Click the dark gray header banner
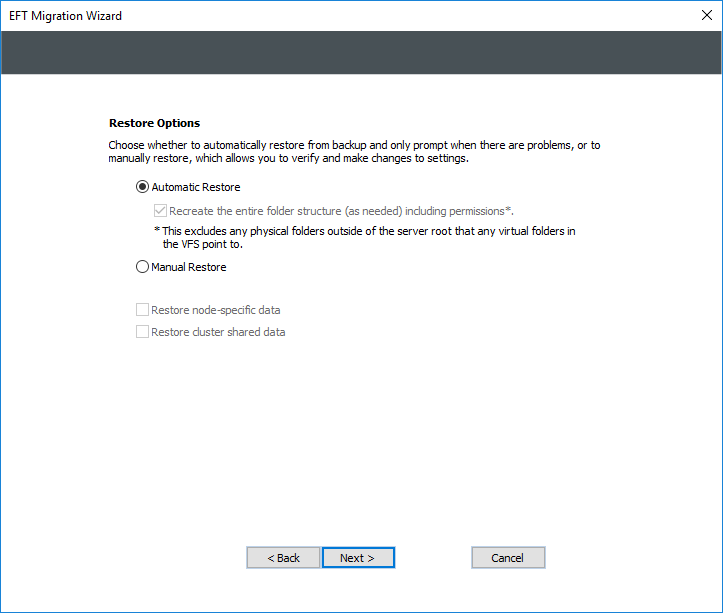Viewport: 723px width, 613px height. point(361,52)
